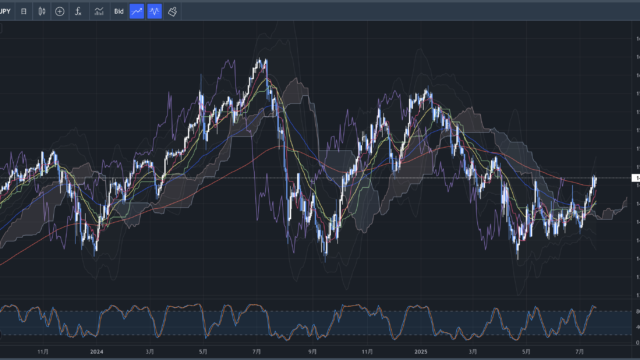Toggle the highlighted oscillator waveform button
This screenshot has width=640, height=360.
click(155, 11)
